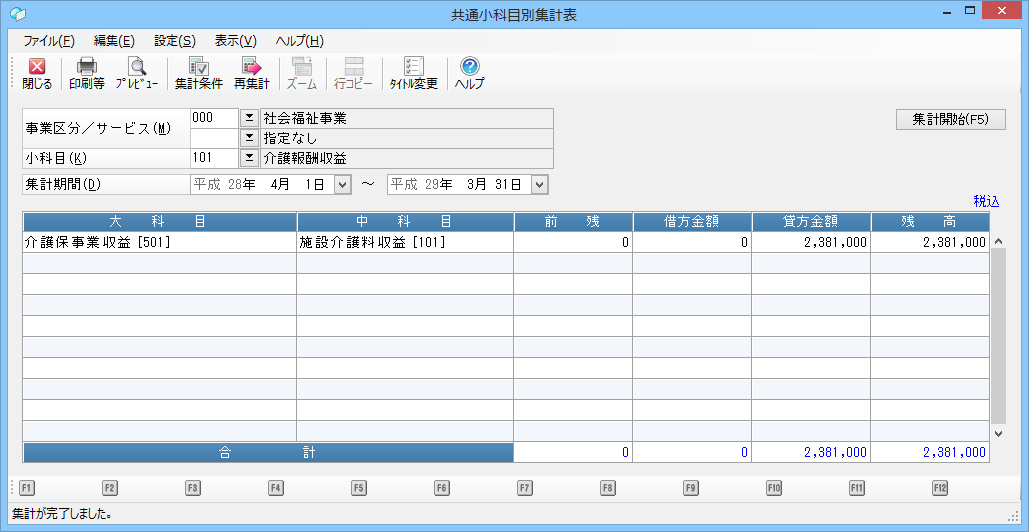Open 集計条件 aggregation conditions icon
1029x532 pixels.
pyautogui.click(x=198, y=74)
